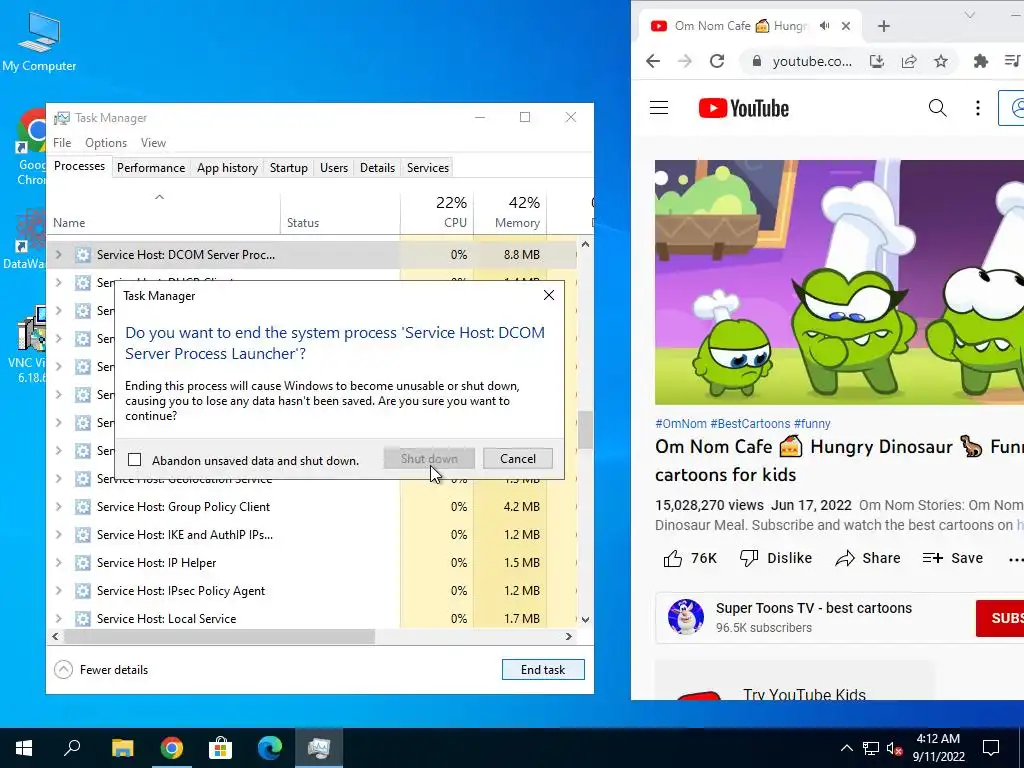Click the Shut down button in dialog

point(429,458)
